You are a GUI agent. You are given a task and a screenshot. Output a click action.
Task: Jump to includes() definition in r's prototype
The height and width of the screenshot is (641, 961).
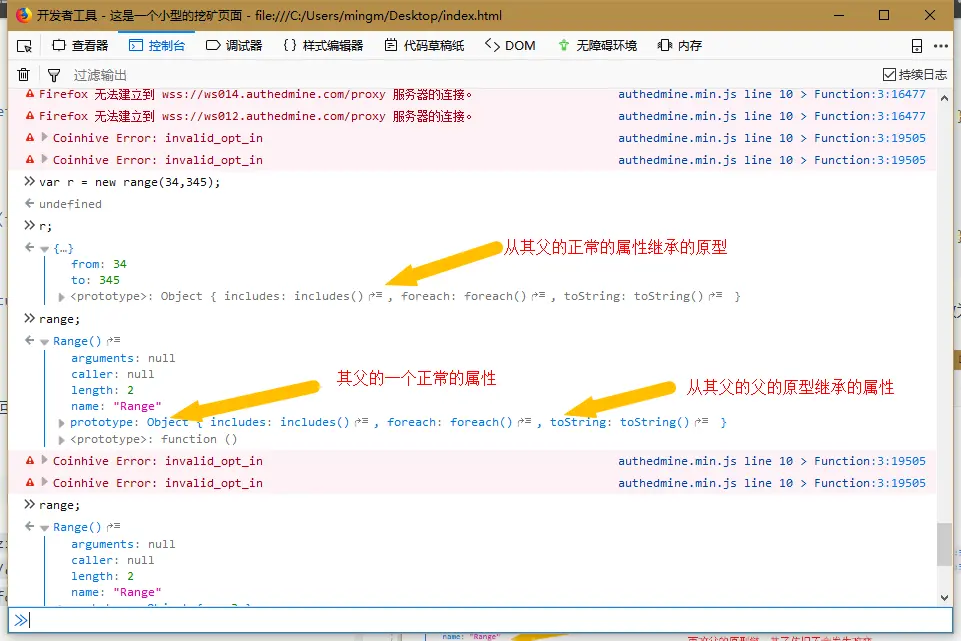(x=376, y=296)
